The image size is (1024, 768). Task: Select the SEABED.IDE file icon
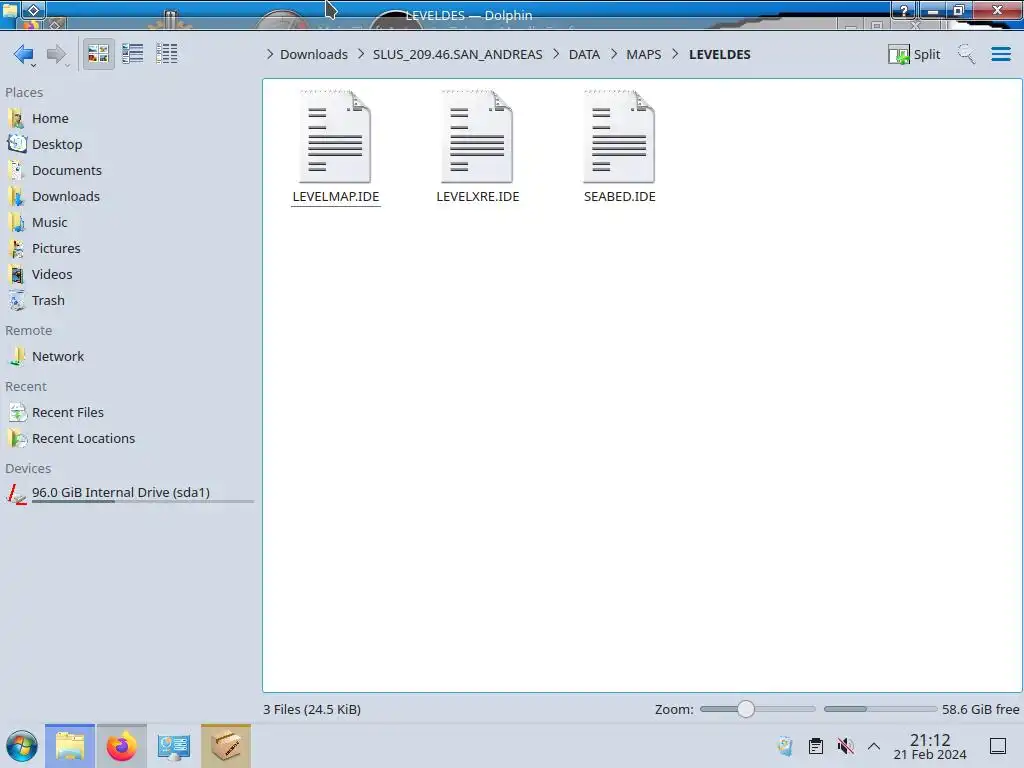point(619,136)
